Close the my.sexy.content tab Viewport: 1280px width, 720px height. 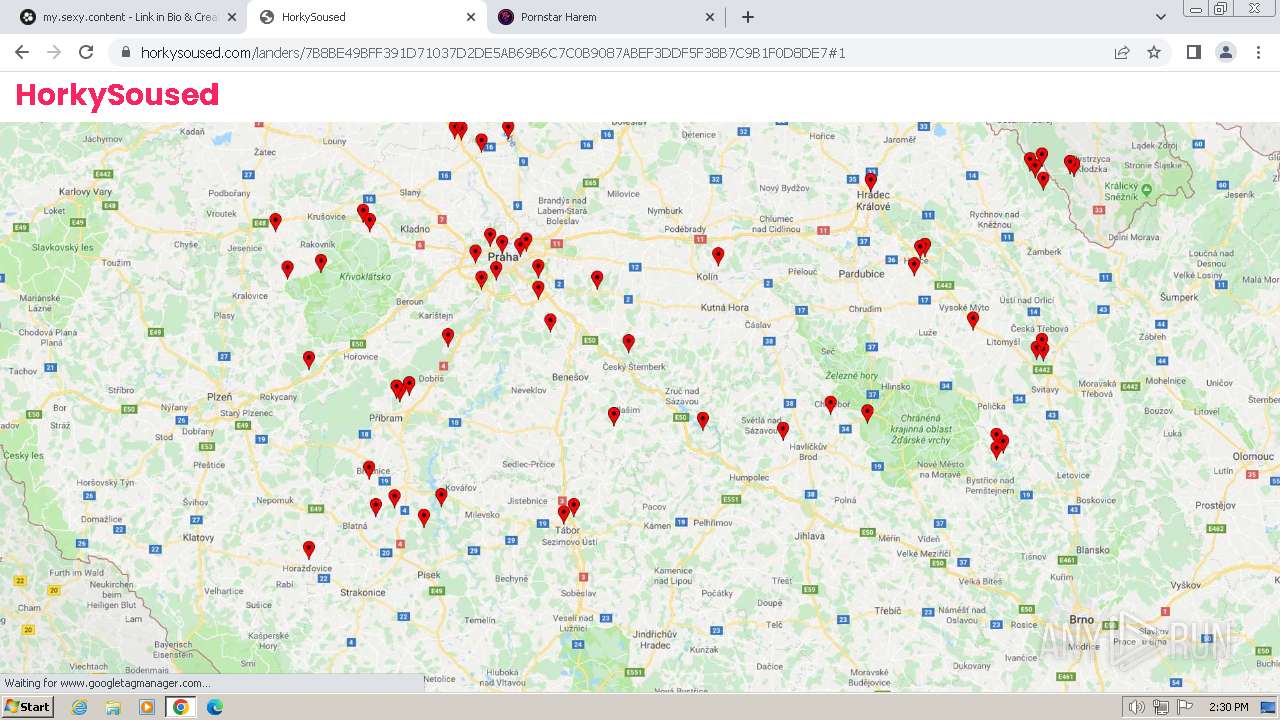(x=232, y=17)
